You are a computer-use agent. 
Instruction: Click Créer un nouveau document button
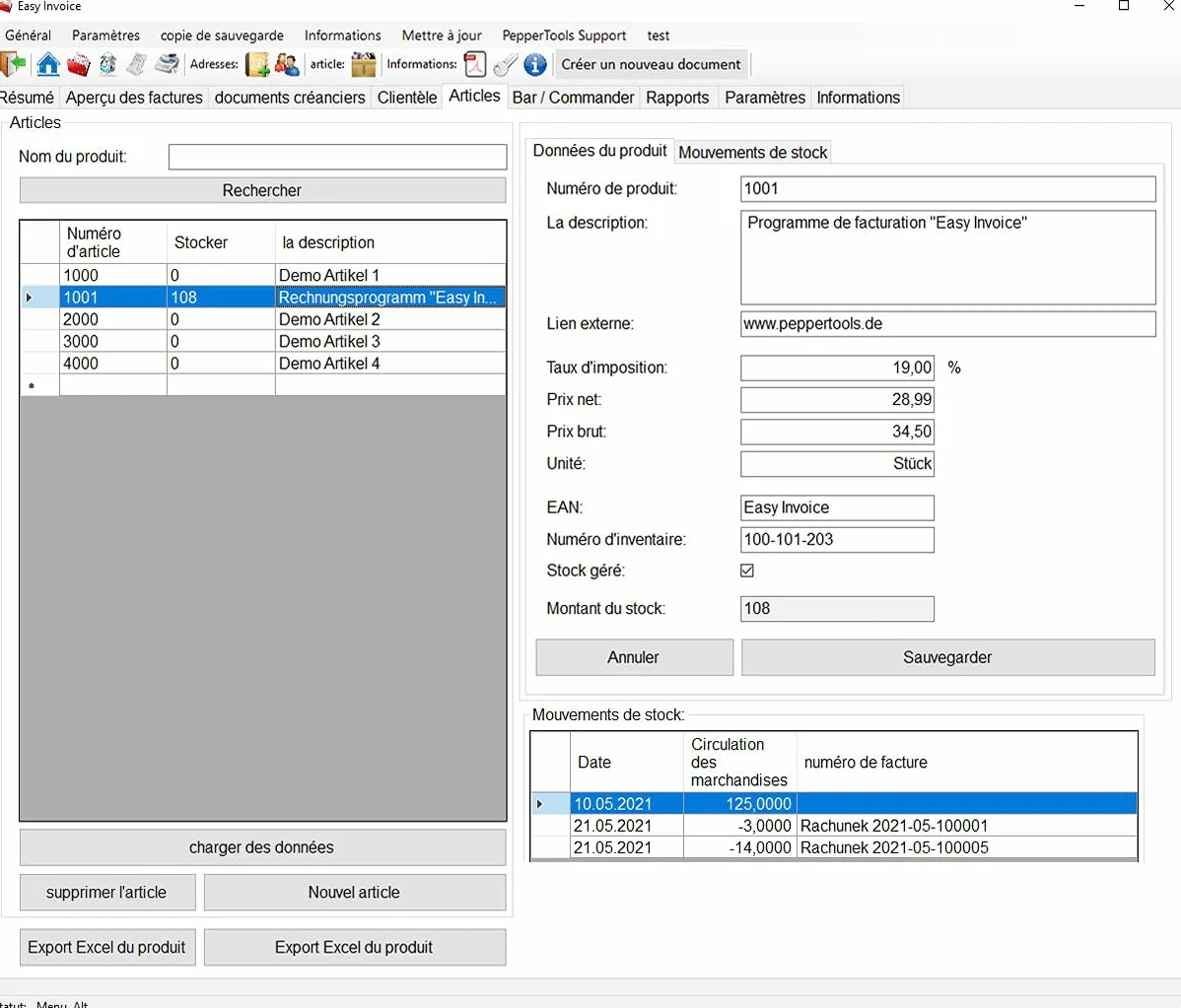tap(651, 65)
